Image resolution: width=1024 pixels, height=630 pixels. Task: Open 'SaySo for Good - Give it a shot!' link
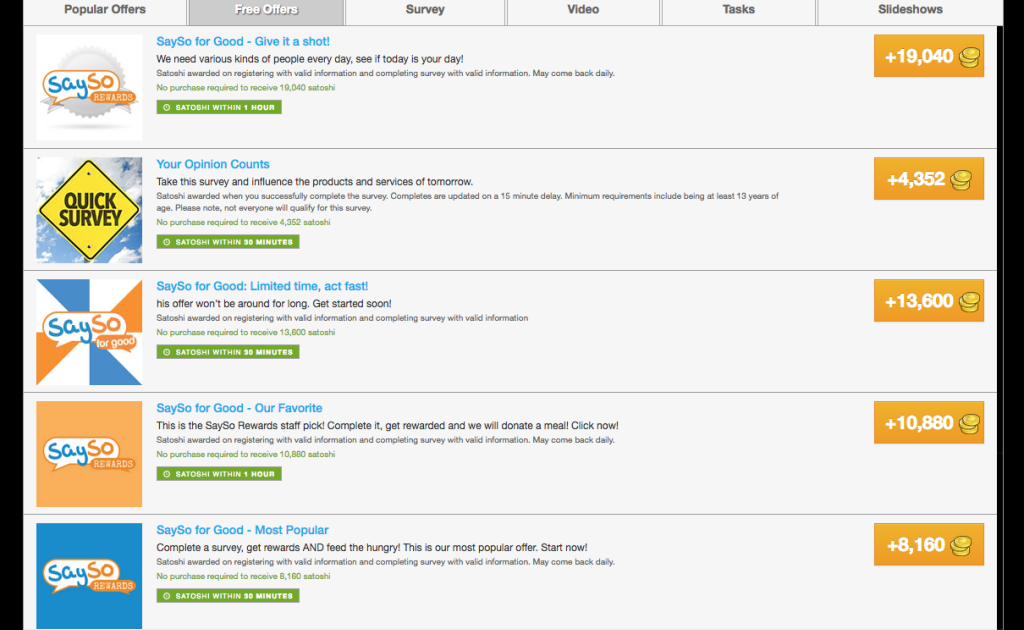(243, 41)
